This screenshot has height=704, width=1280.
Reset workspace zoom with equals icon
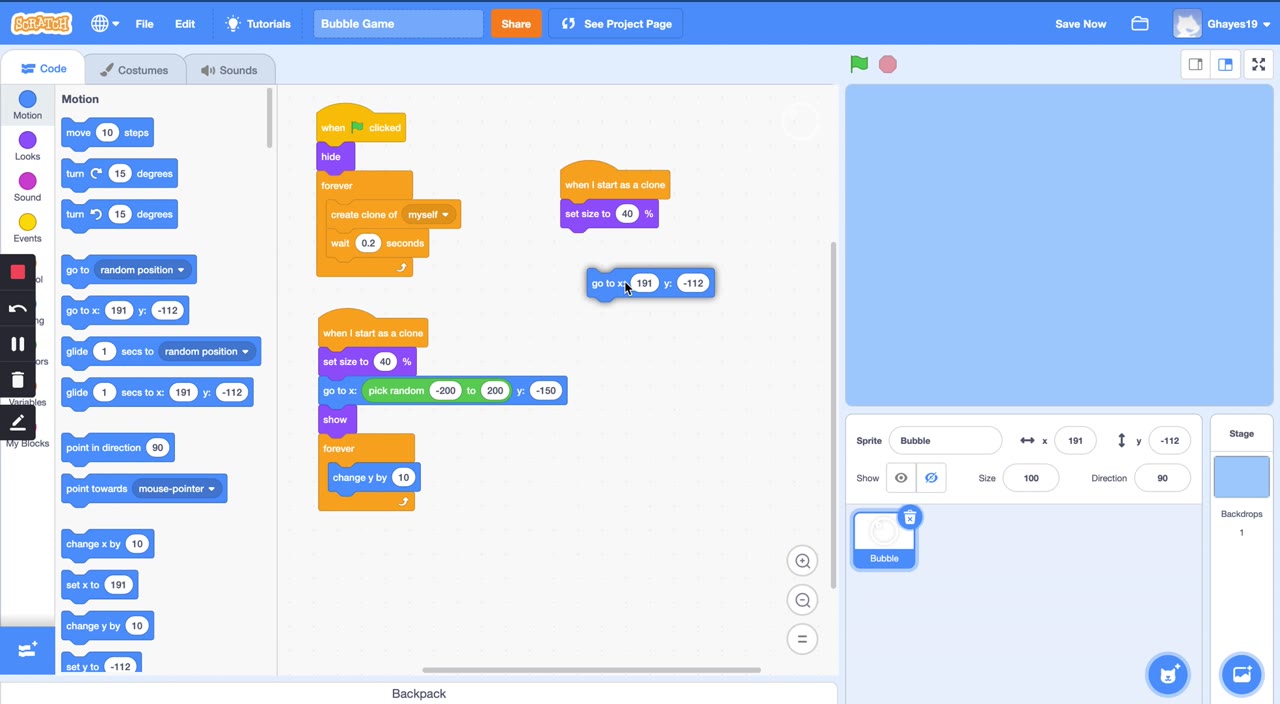(x=802, y=639)
